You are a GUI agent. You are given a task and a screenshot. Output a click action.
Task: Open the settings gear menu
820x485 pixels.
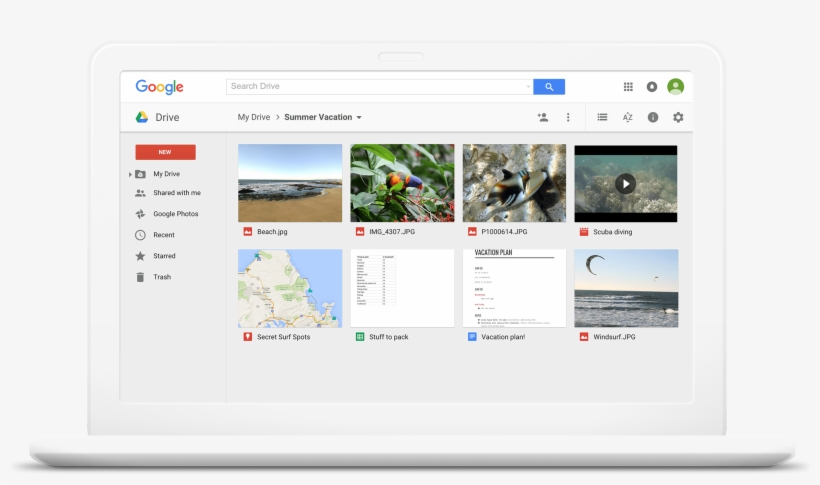tap(678, 117)
